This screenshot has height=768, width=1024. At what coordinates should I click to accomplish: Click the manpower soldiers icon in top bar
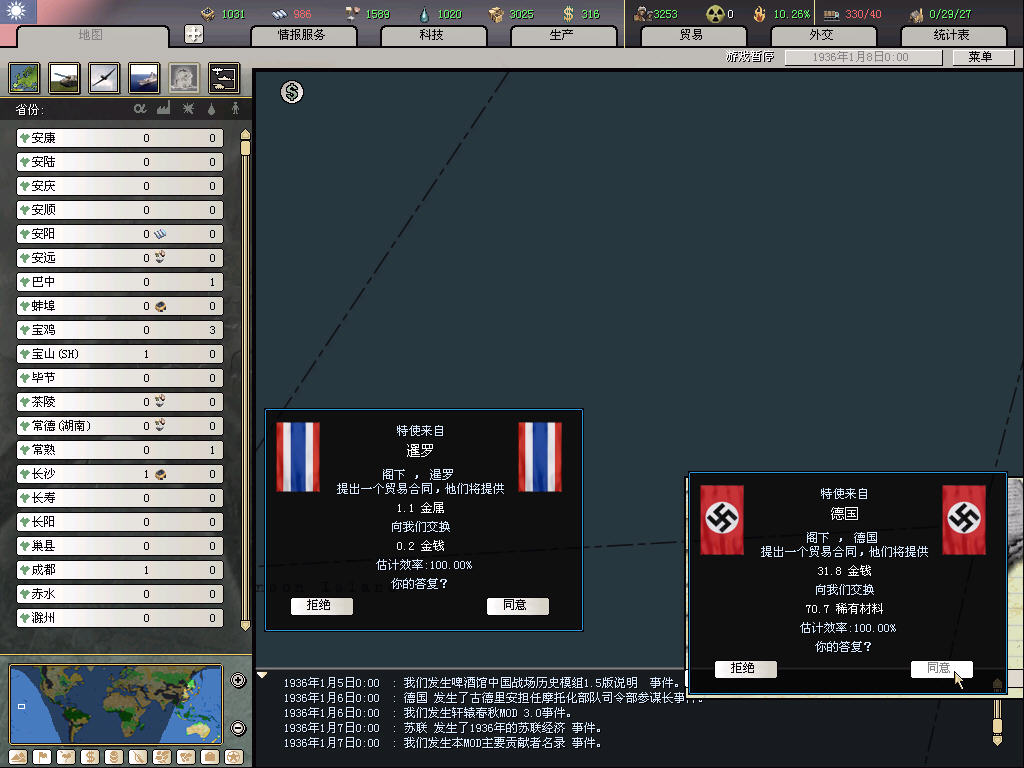click(x=644, y=14)
